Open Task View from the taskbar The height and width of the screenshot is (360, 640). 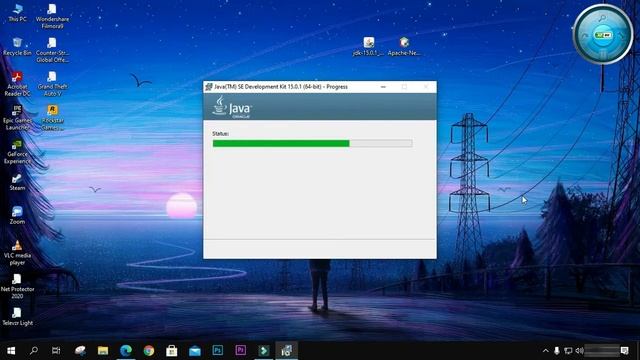click(56, 351)
